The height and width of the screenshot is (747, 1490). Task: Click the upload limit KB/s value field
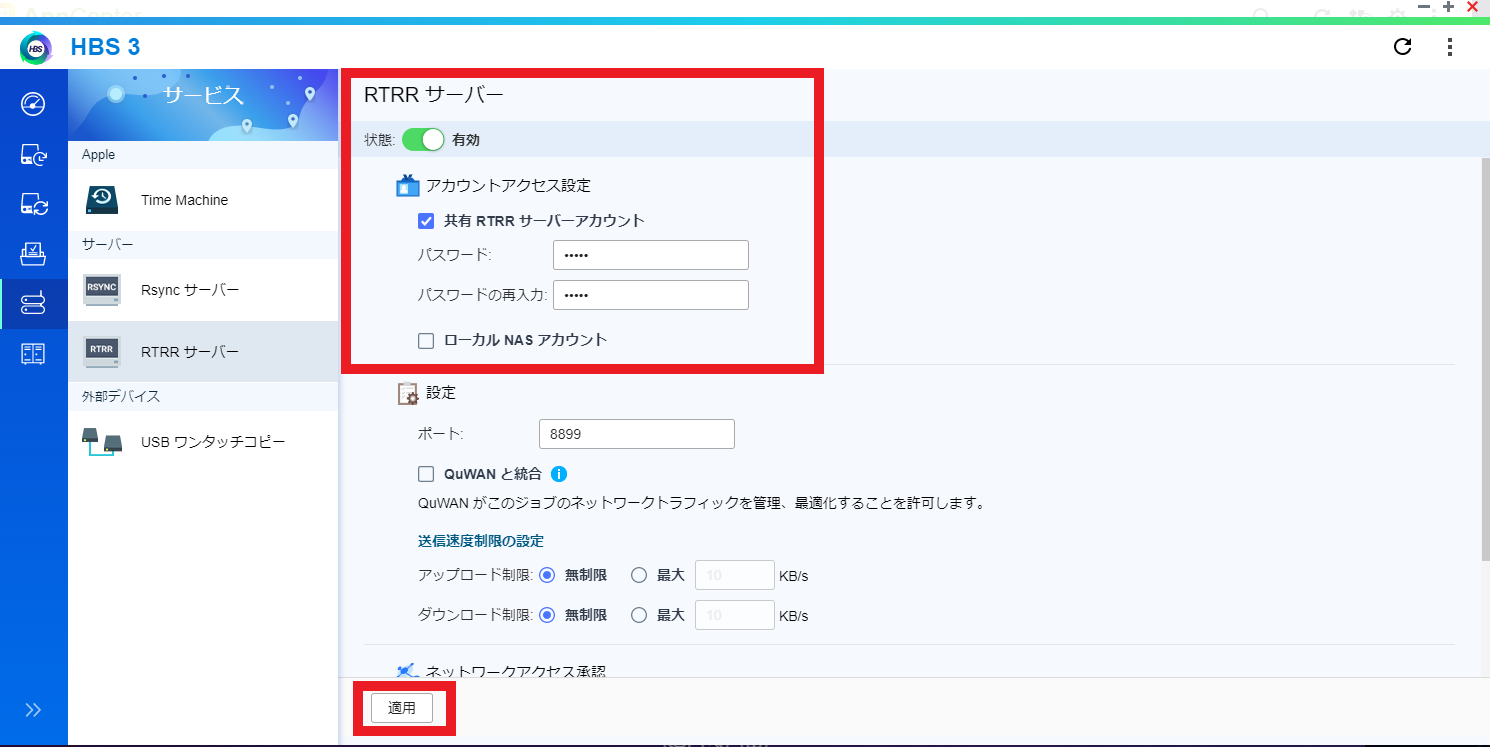tap(735, 575)
